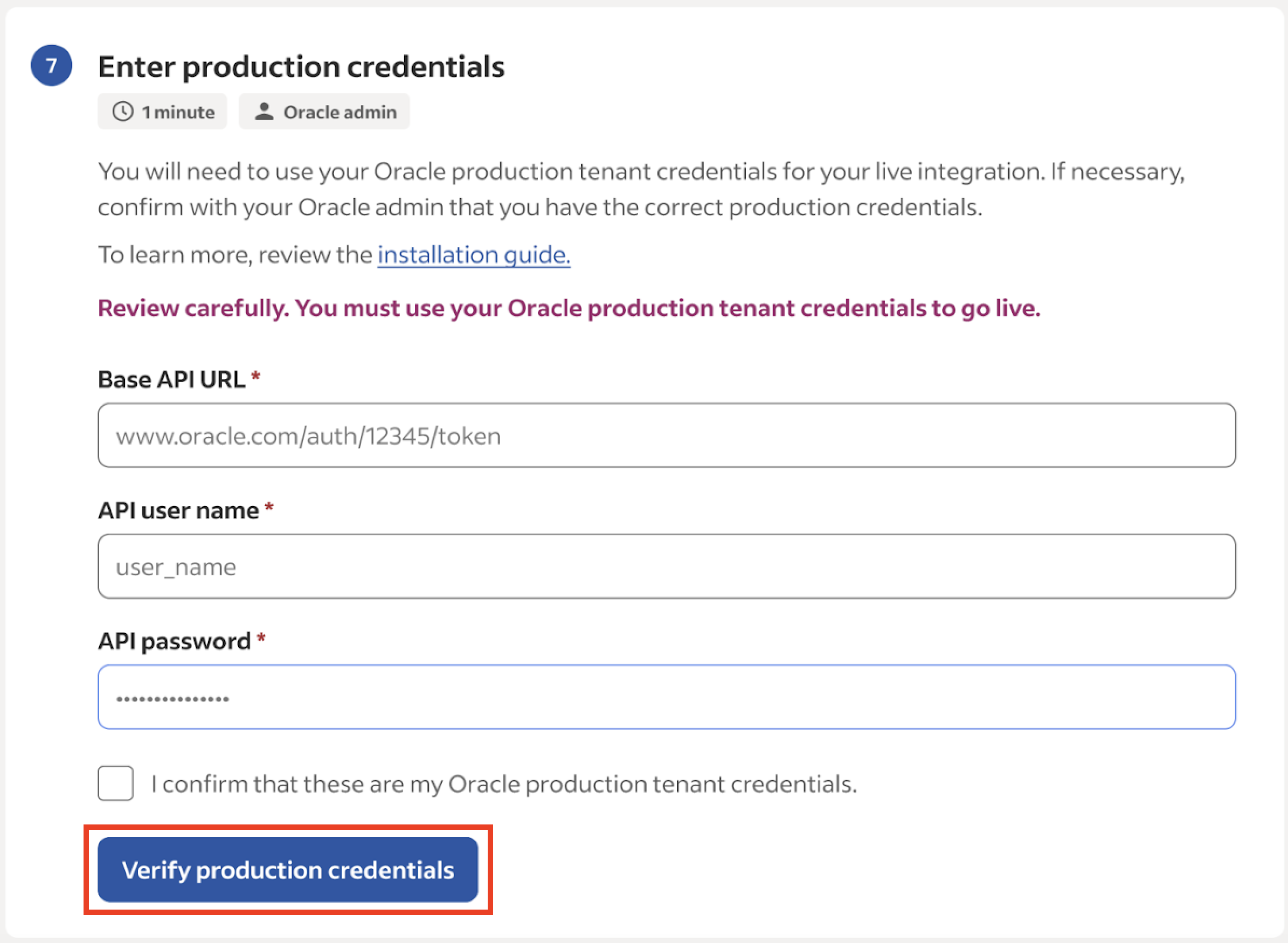1288x943 pixels.
Task: Click the person icon beside Oracle admin
Action: point(264,112)
